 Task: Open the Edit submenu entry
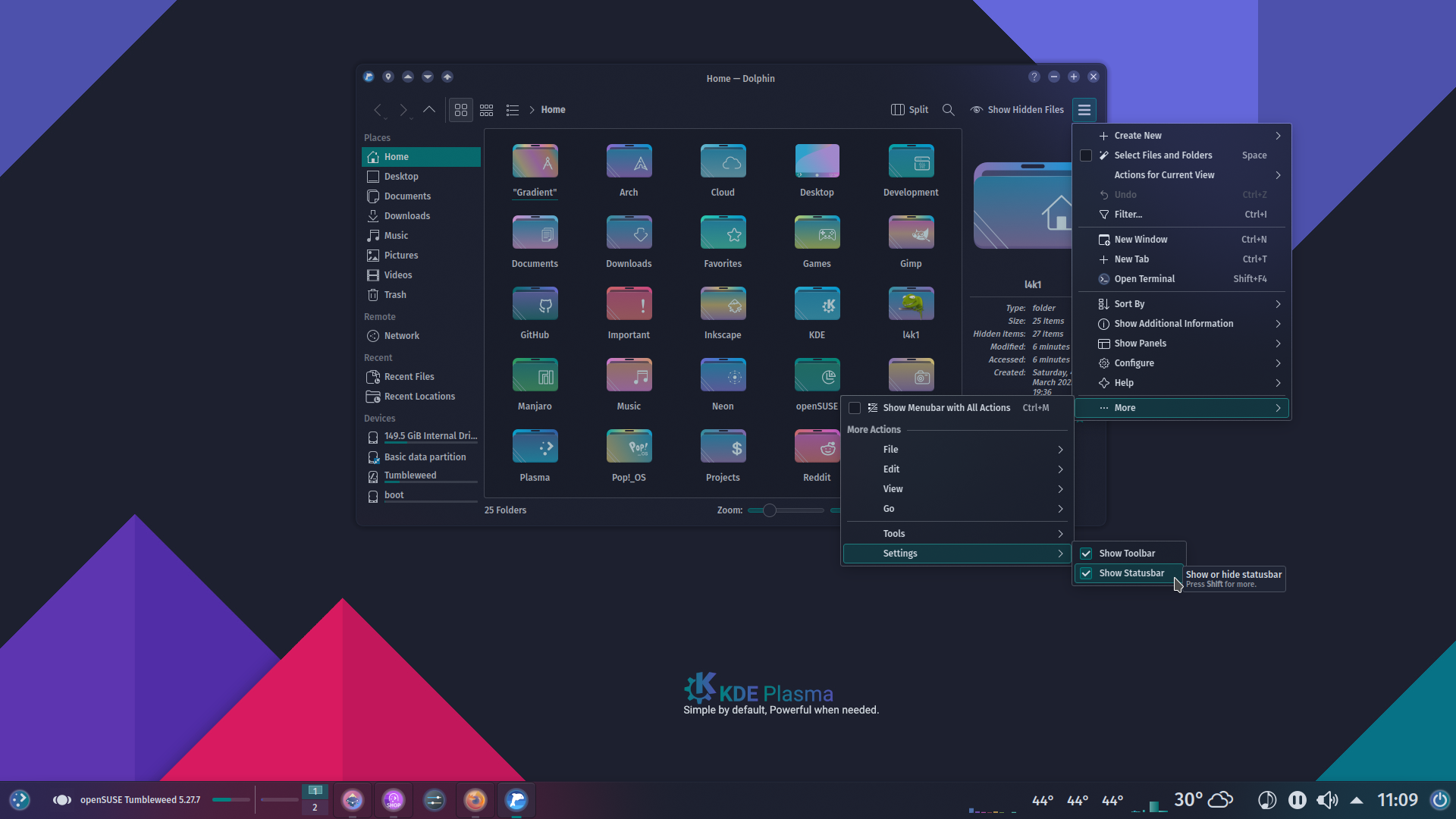pos(957,469)
